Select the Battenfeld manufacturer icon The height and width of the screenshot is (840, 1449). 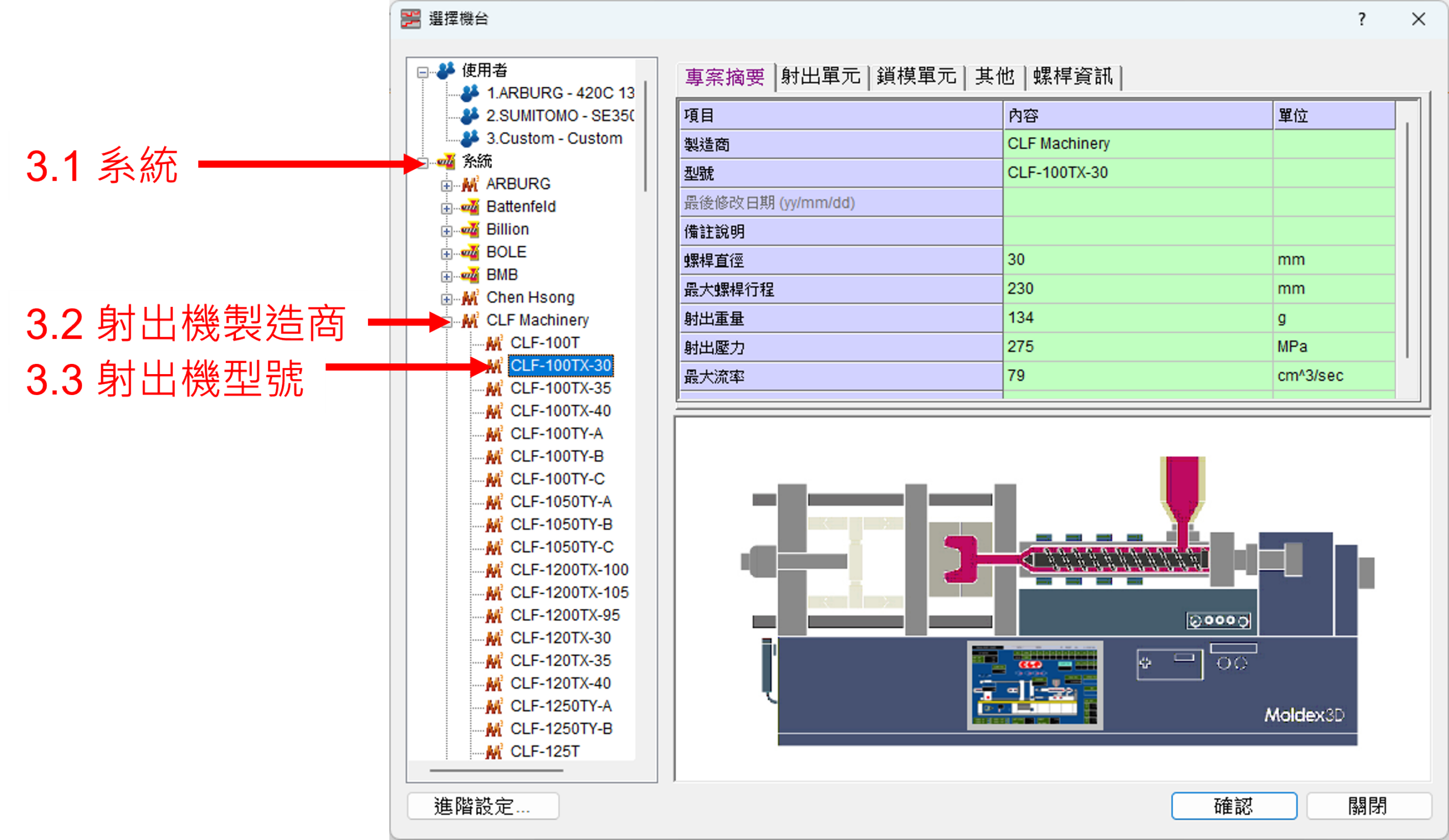point(471,207)
